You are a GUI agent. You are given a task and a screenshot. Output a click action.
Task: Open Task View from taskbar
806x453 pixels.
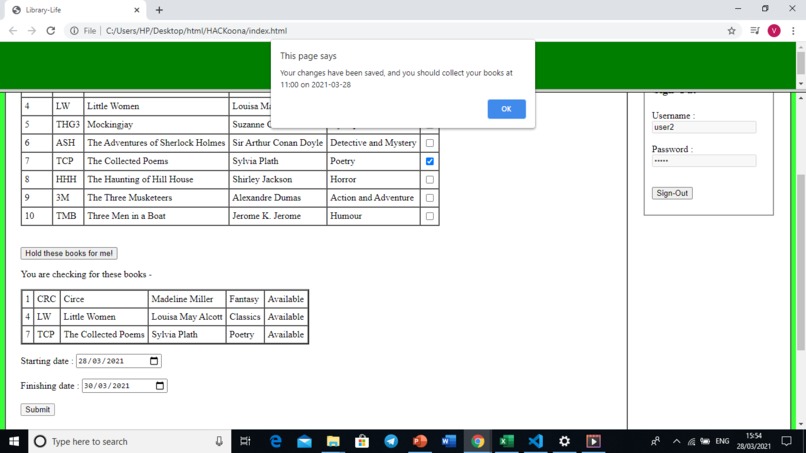click(x=245, y=441)
